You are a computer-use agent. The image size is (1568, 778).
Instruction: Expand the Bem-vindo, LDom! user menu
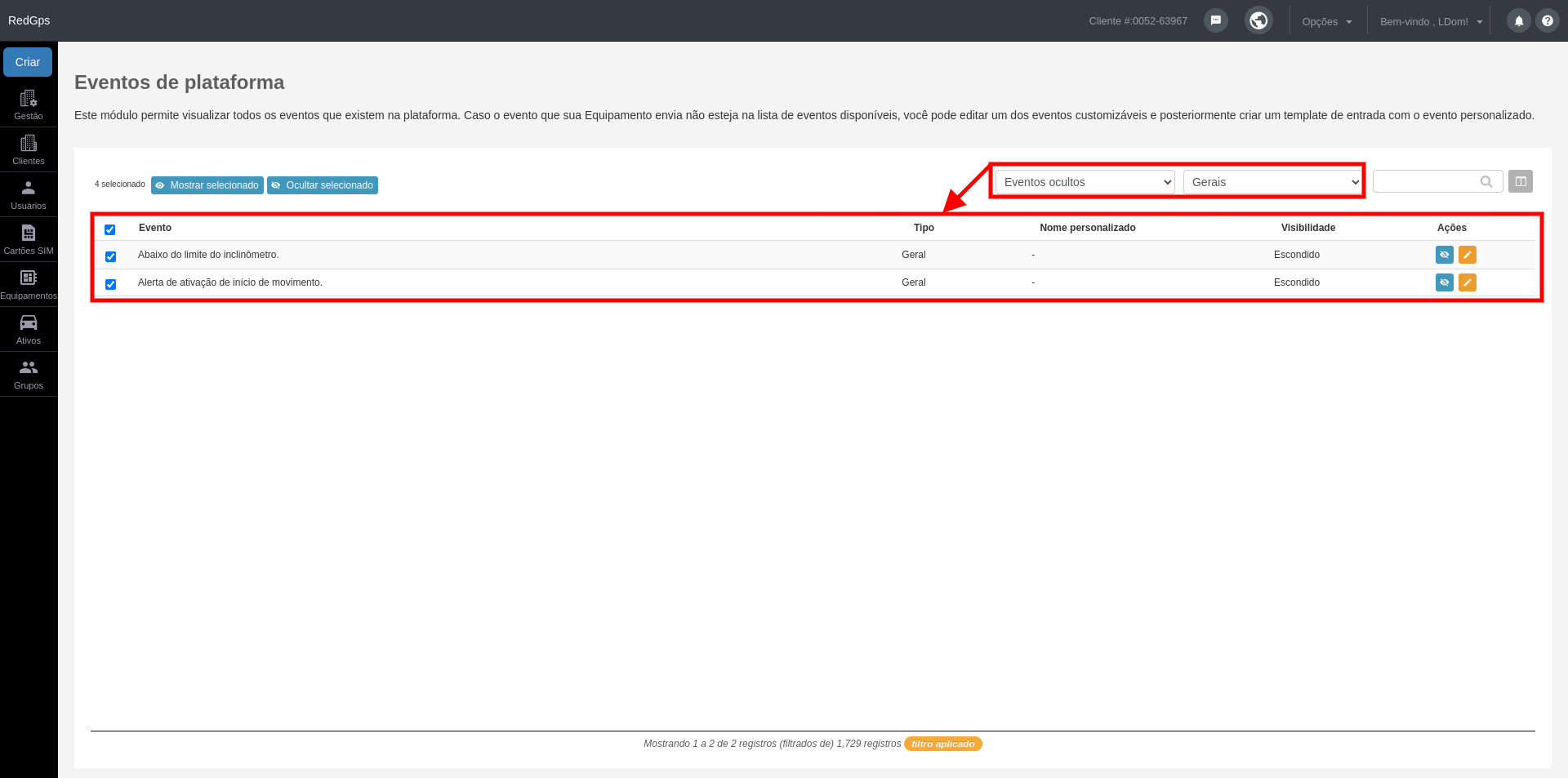[1431, 22]
